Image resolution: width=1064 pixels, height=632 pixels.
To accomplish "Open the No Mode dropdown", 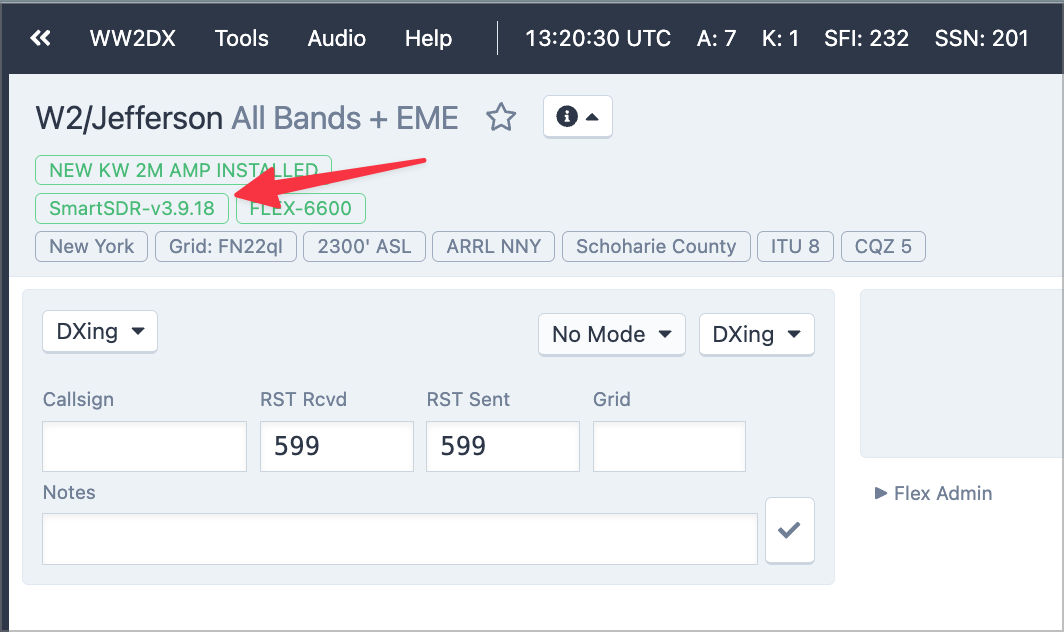I will point(611,334).
